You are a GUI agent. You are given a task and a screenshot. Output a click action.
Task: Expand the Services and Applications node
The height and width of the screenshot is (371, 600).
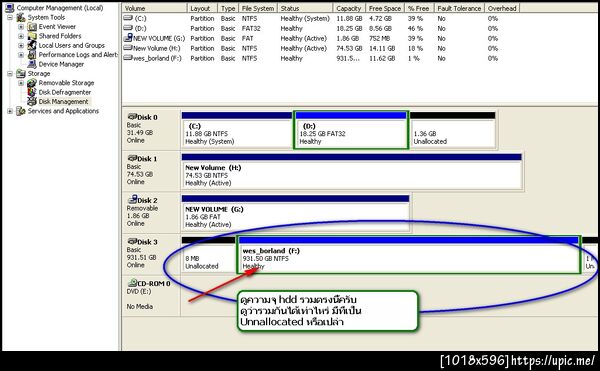(10, 111)
